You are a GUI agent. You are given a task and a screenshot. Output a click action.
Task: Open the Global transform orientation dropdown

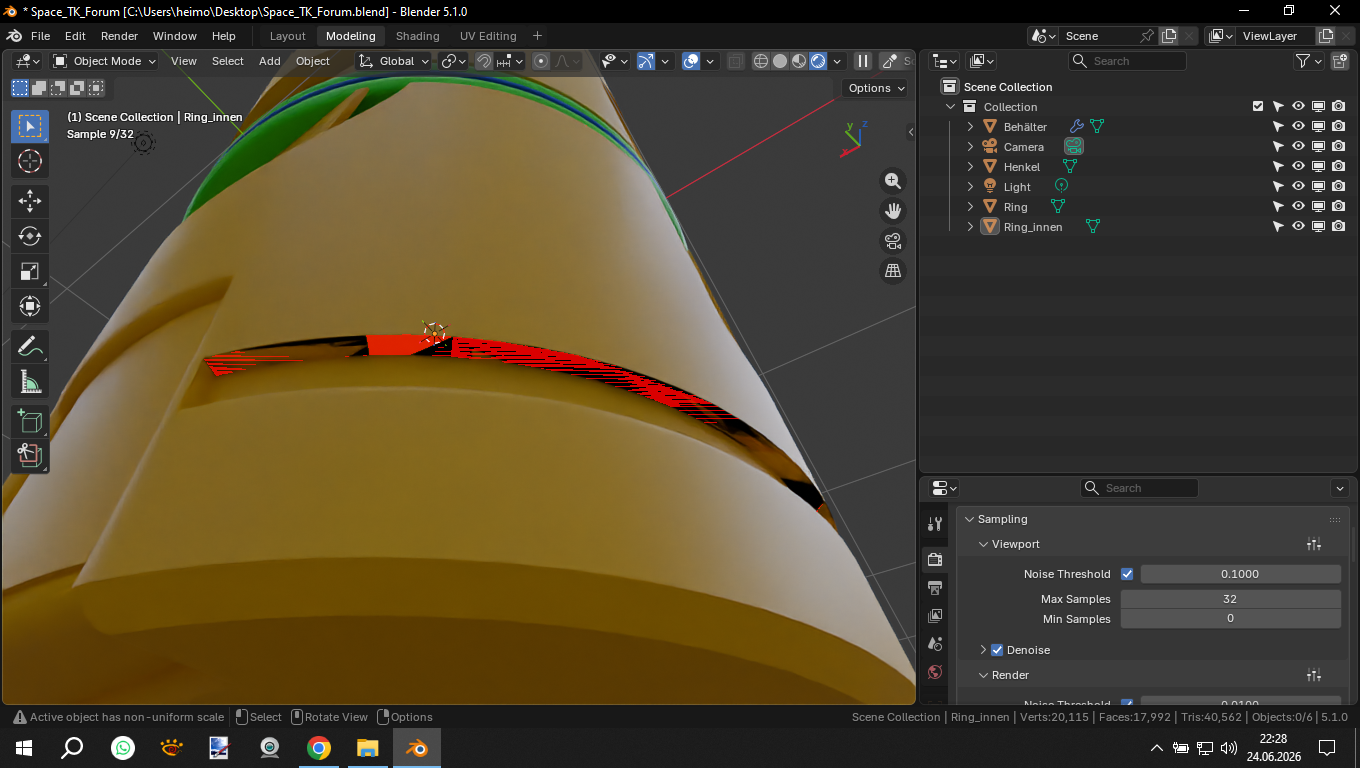point(395,61)
